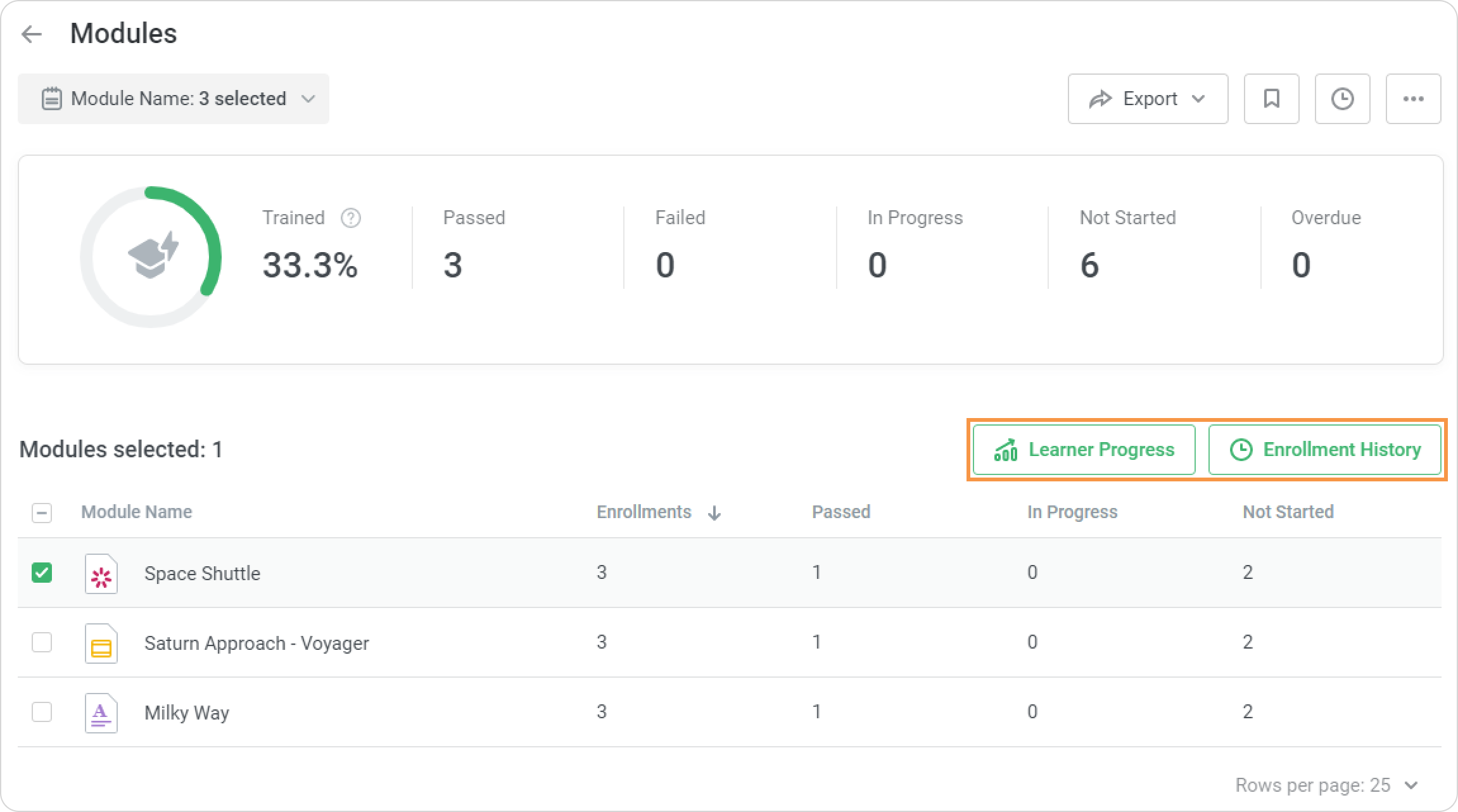Check the Saturn Approach - Voyager checkbox
The image size is (1458, 812).
coord(42,643)
